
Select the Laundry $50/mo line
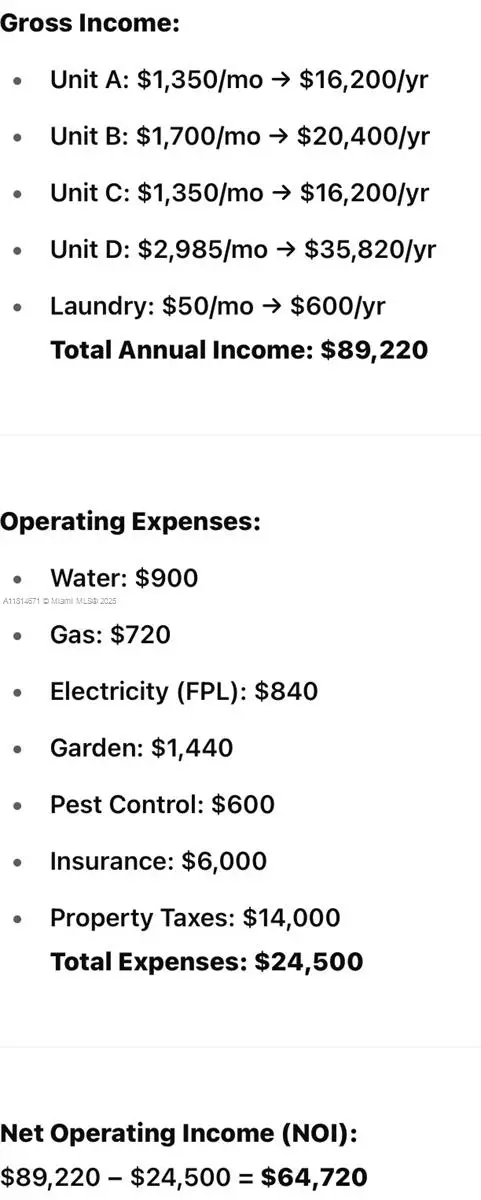[x=217, y=305]
